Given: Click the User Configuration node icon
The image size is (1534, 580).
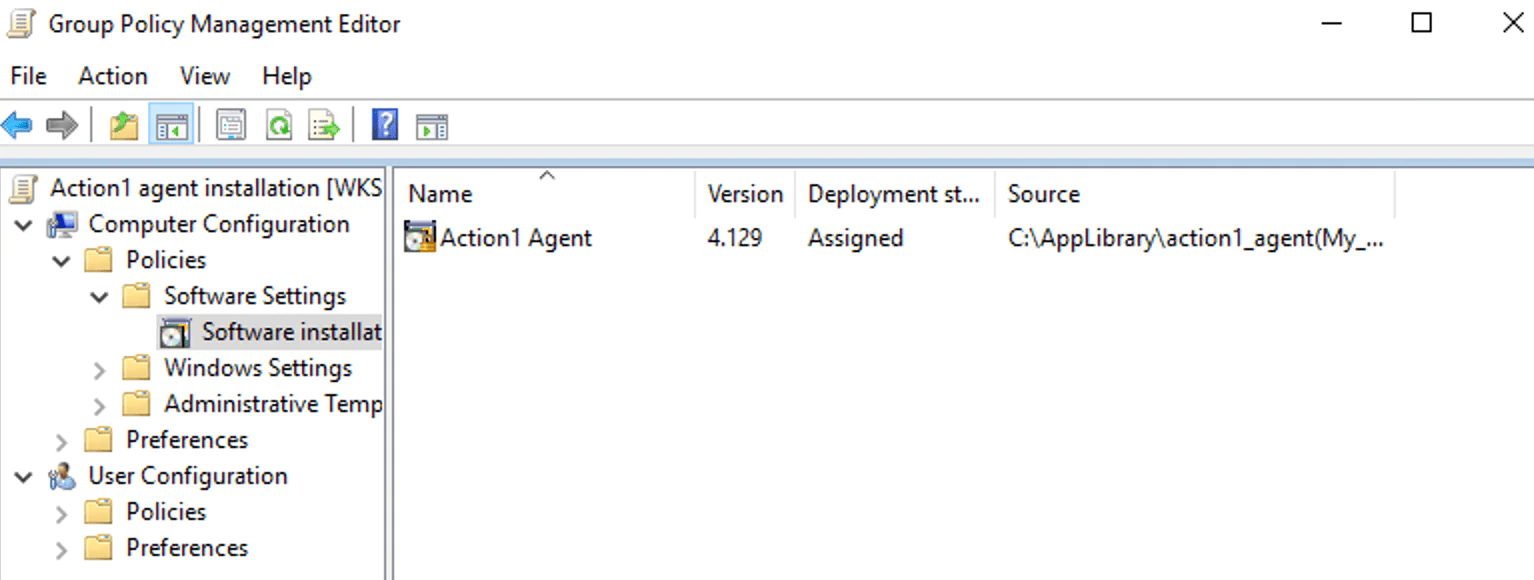Looking at the screenshot, I should pos(63,477).
